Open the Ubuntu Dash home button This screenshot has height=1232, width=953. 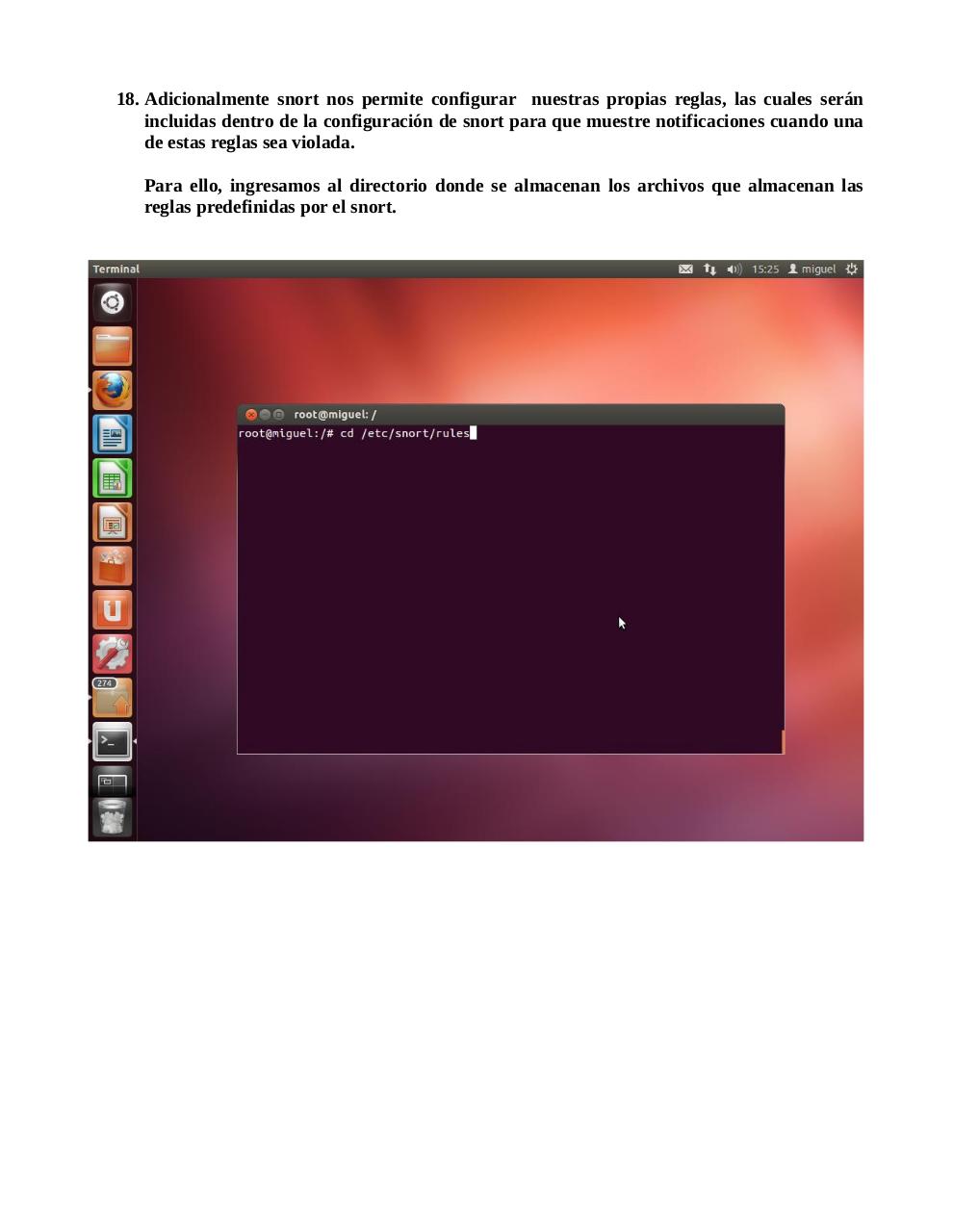(112, 302)
